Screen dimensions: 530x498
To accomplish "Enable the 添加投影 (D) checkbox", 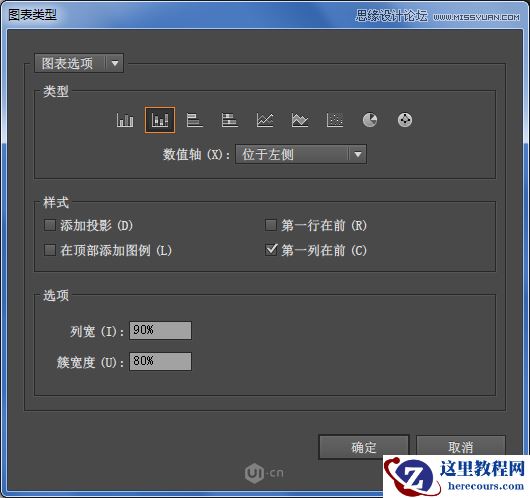I will [50, 225].
